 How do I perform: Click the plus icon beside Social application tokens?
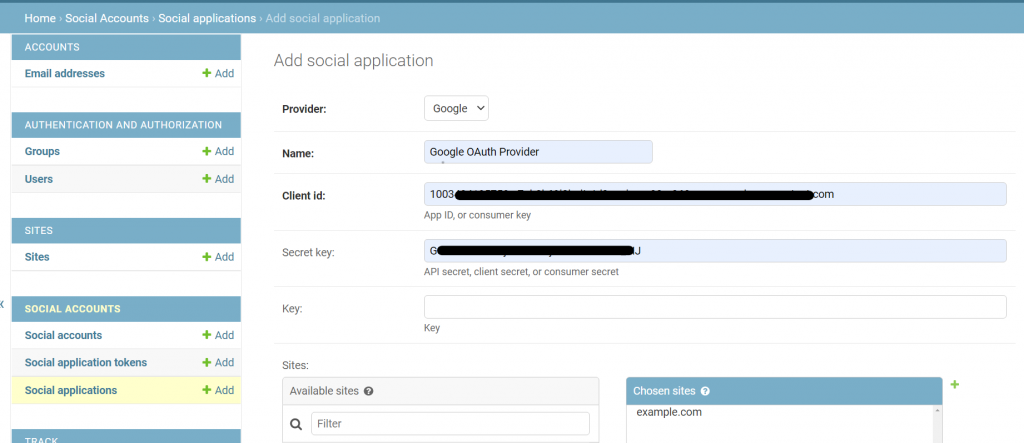[x=207, y=362]
